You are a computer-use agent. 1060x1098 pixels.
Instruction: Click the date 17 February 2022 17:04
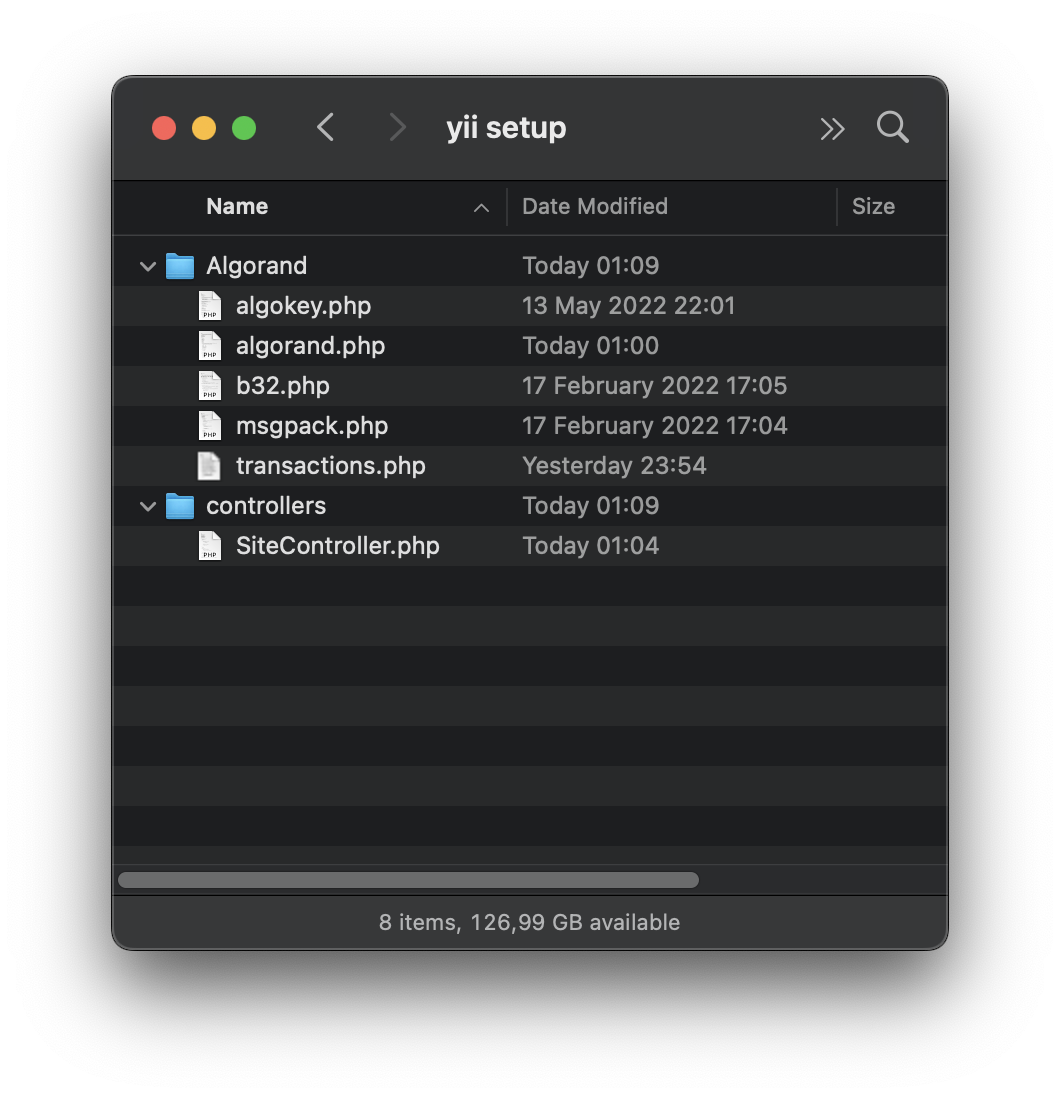(x=655, y=426)
